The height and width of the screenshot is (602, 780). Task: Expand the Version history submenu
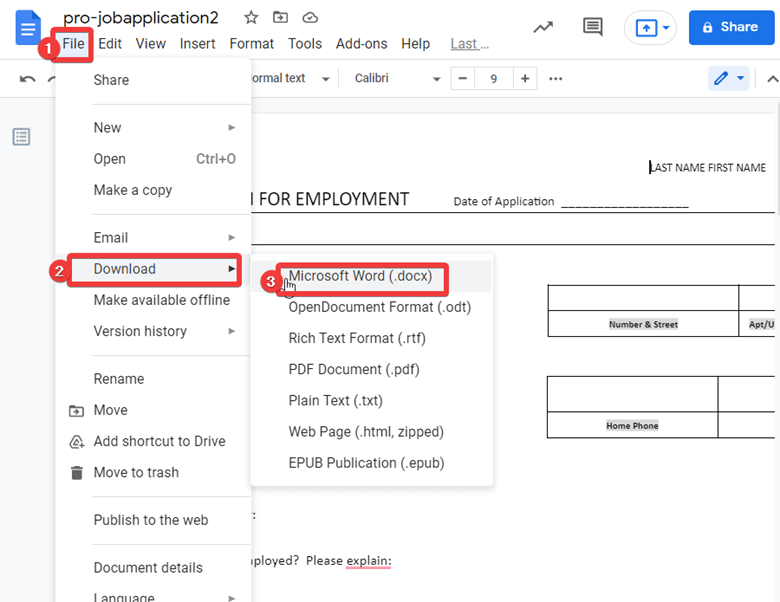click(x=153, y=331)
